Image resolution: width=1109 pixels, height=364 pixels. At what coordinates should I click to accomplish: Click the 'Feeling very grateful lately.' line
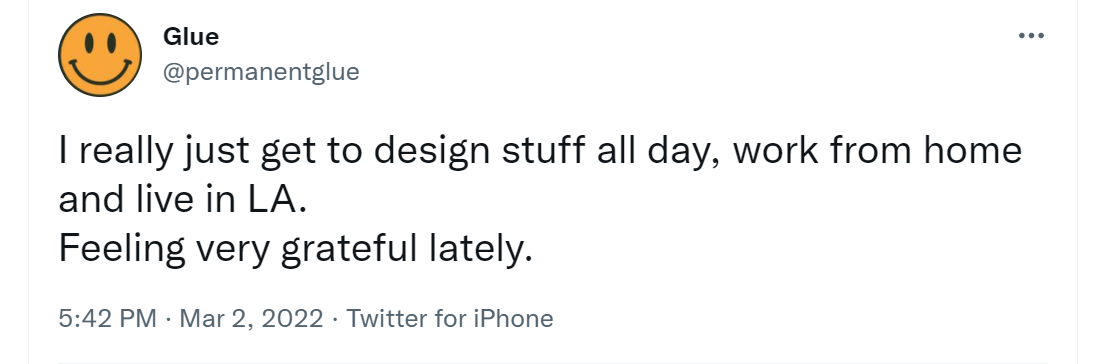(x=295, y=249)
